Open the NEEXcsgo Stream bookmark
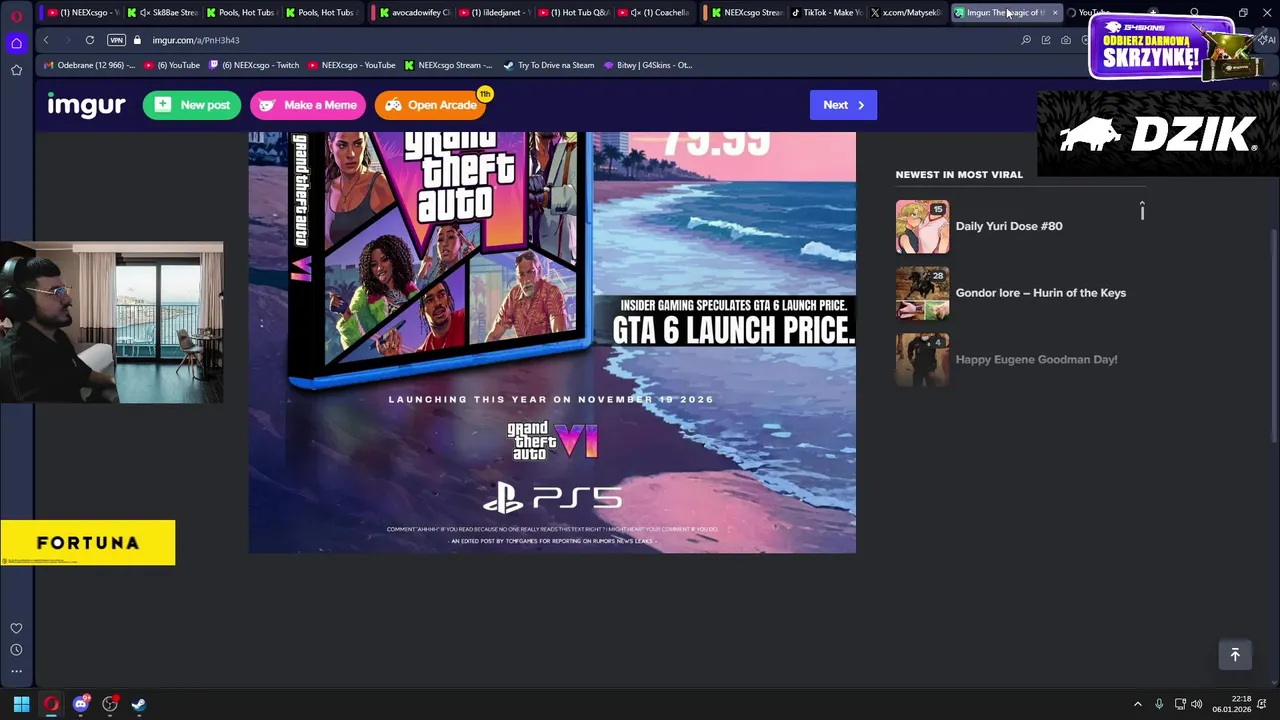Screen dimensions: 1280x720 [x=448, y=65]
